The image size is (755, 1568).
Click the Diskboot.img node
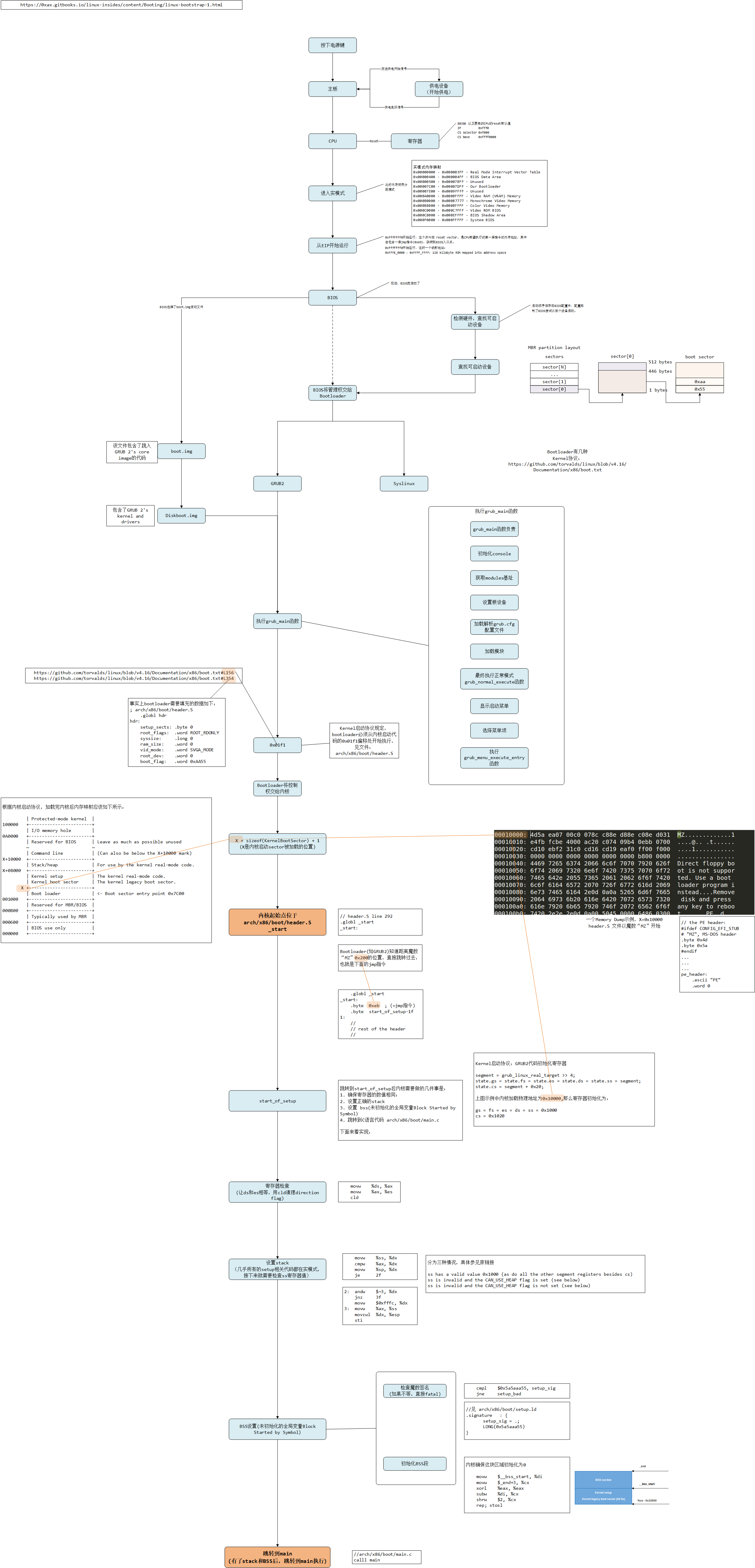(x=181, y=515)
